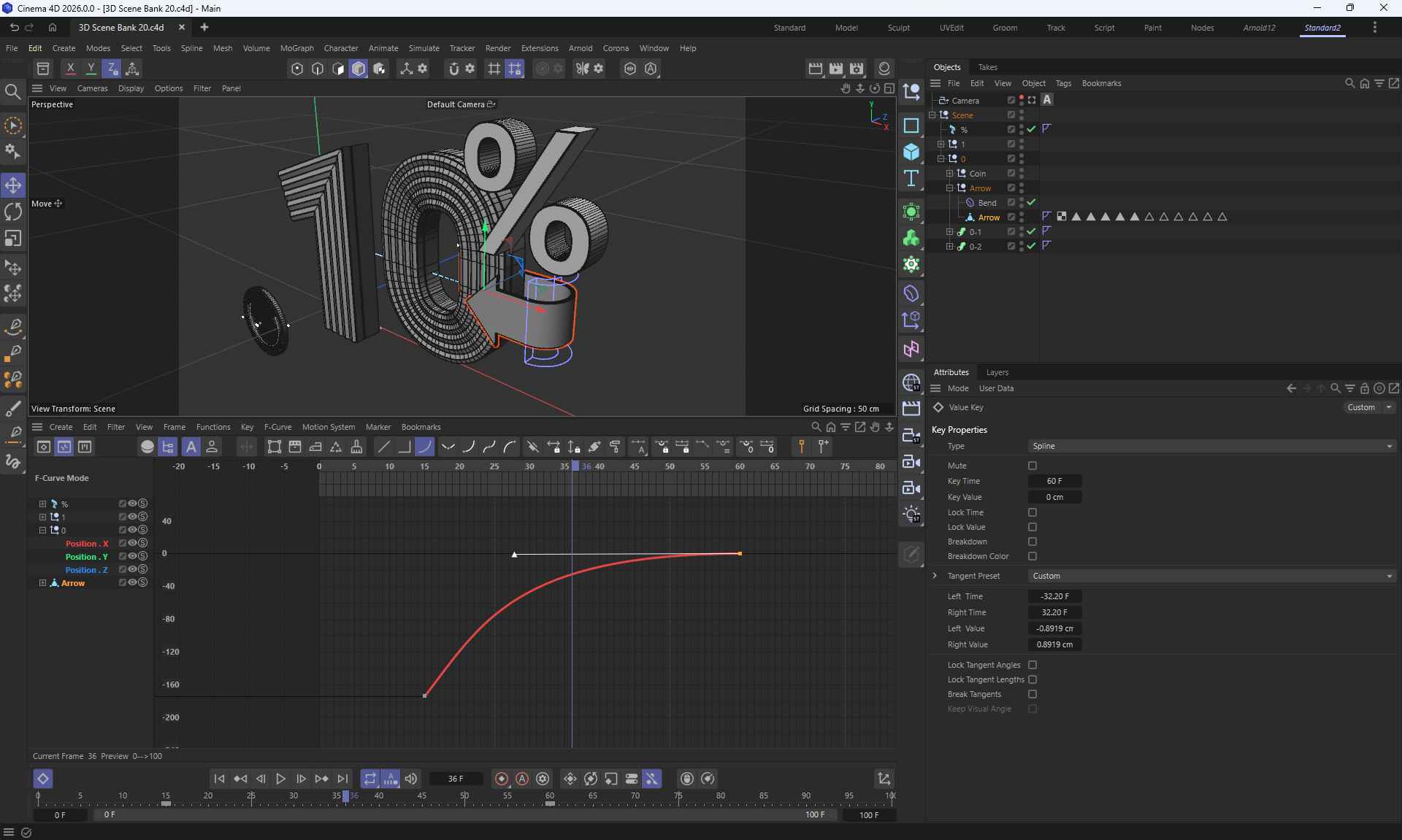Select the Rotate tool
This screenshot has height=840, width=1402.
tap(13, 212)
